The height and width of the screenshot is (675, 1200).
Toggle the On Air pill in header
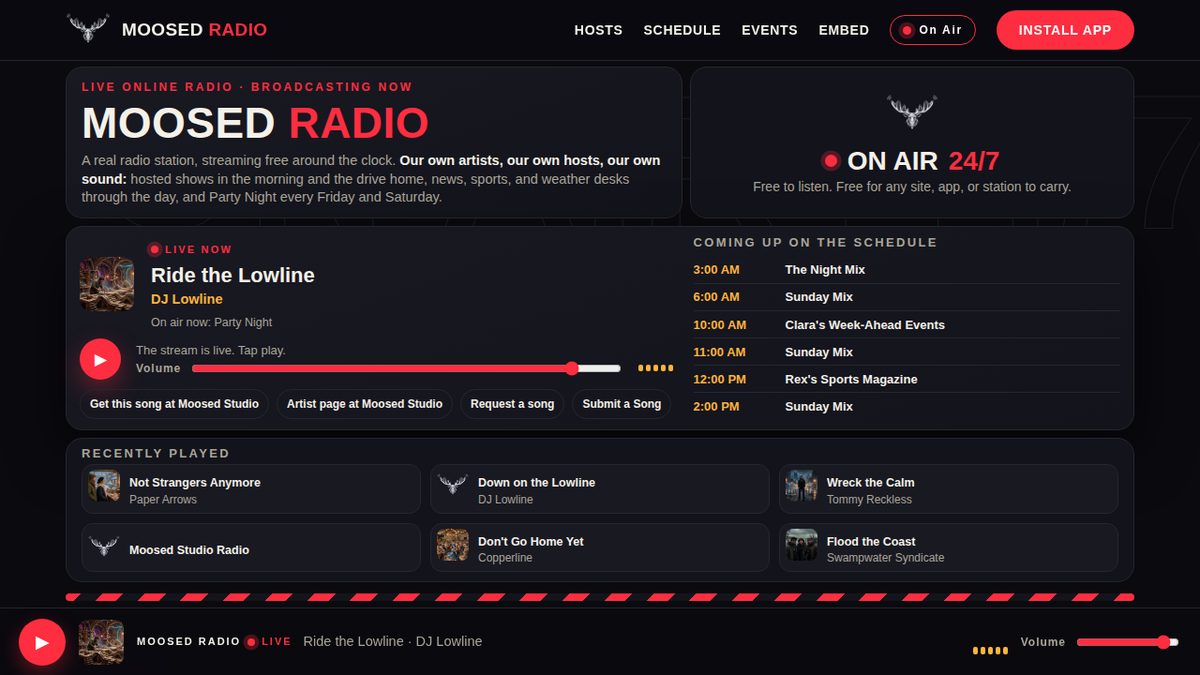pyautogui.click(x=932, y=30)
